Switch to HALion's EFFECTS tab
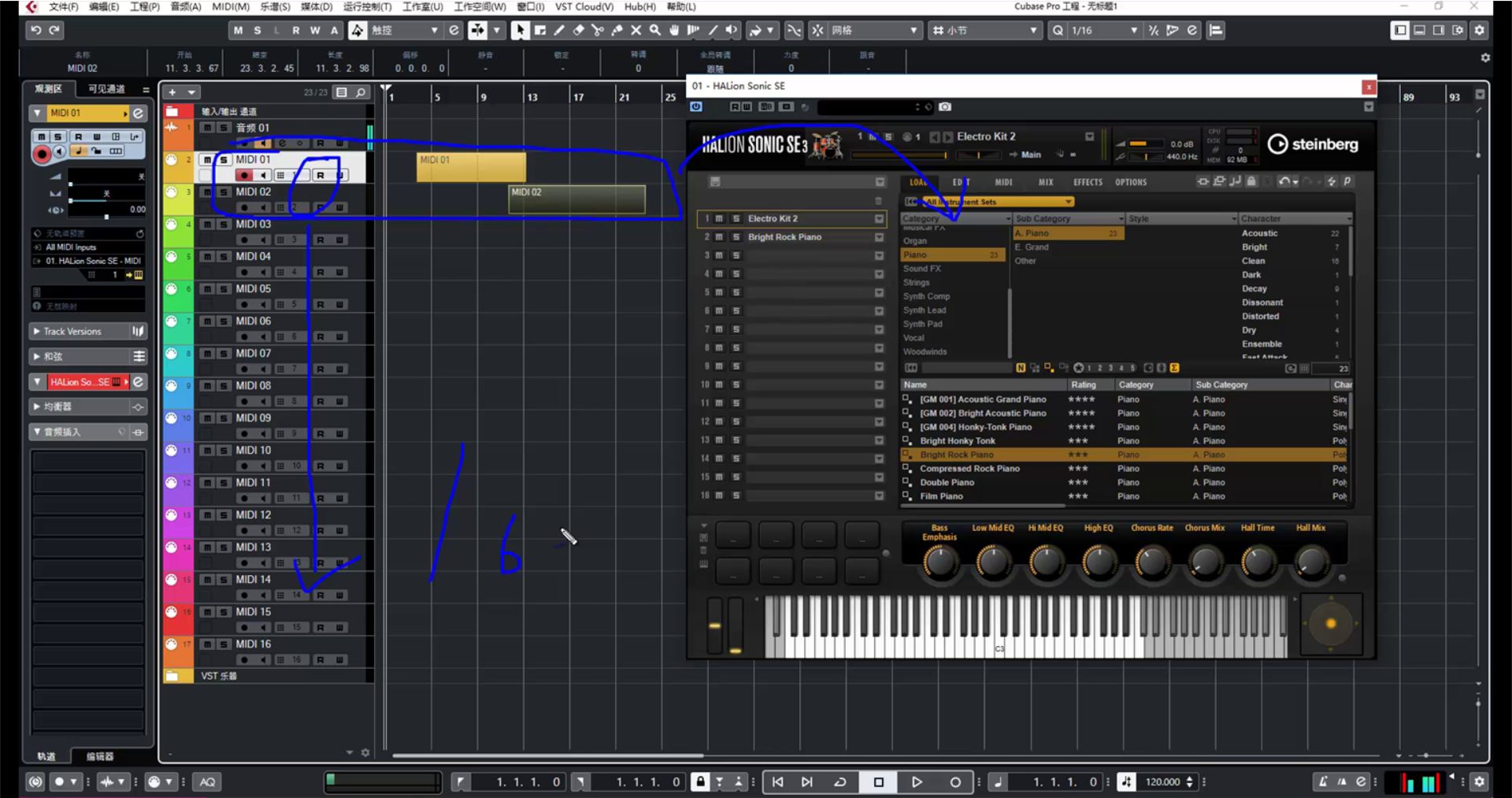The width and height of the screenshot is (1512, 798). click(1088, 182)
